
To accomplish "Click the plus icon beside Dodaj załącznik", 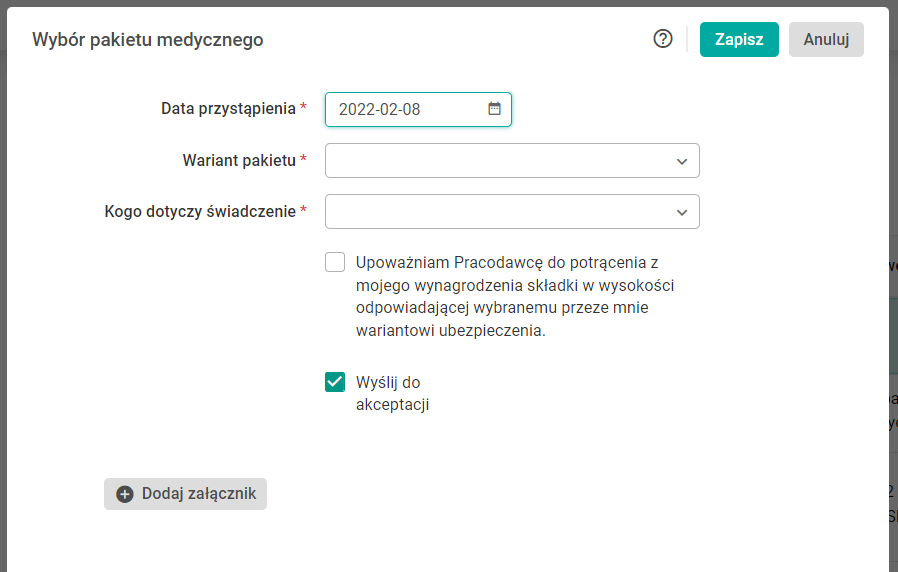I will [x=125, y=494].
